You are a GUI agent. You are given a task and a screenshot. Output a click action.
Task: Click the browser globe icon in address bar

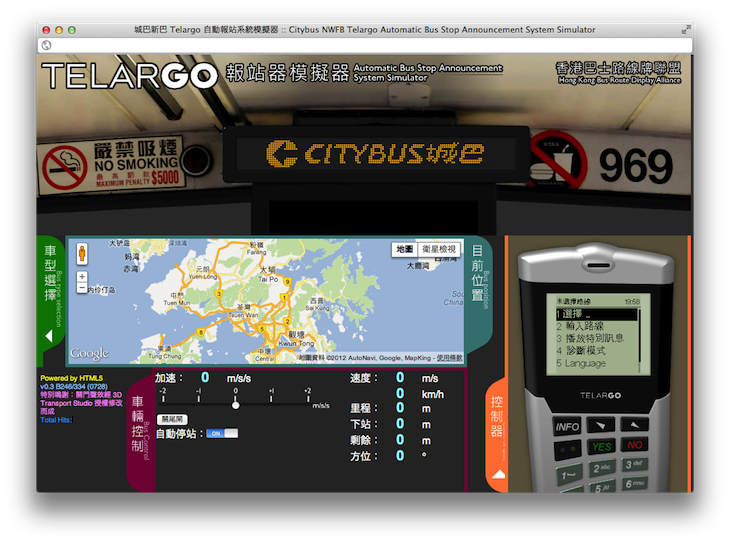pos(46,45)
